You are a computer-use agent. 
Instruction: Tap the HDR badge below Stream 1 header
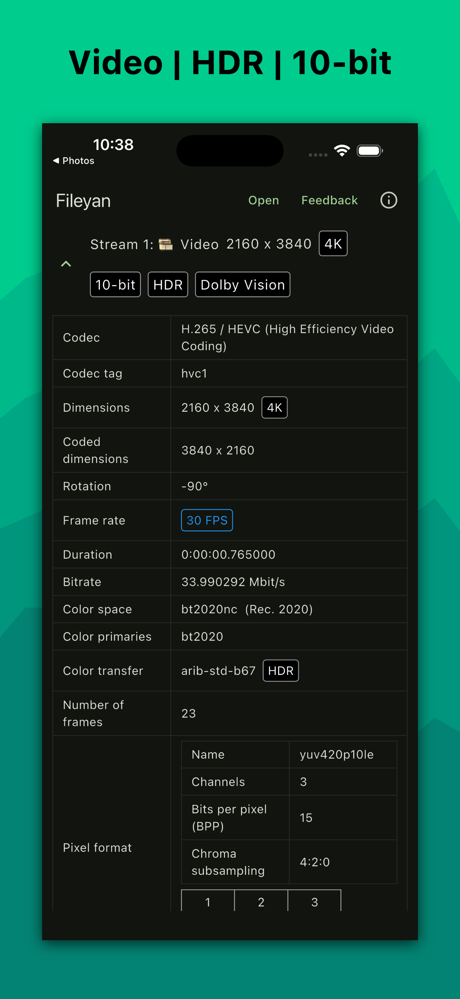tap(168, 285)
